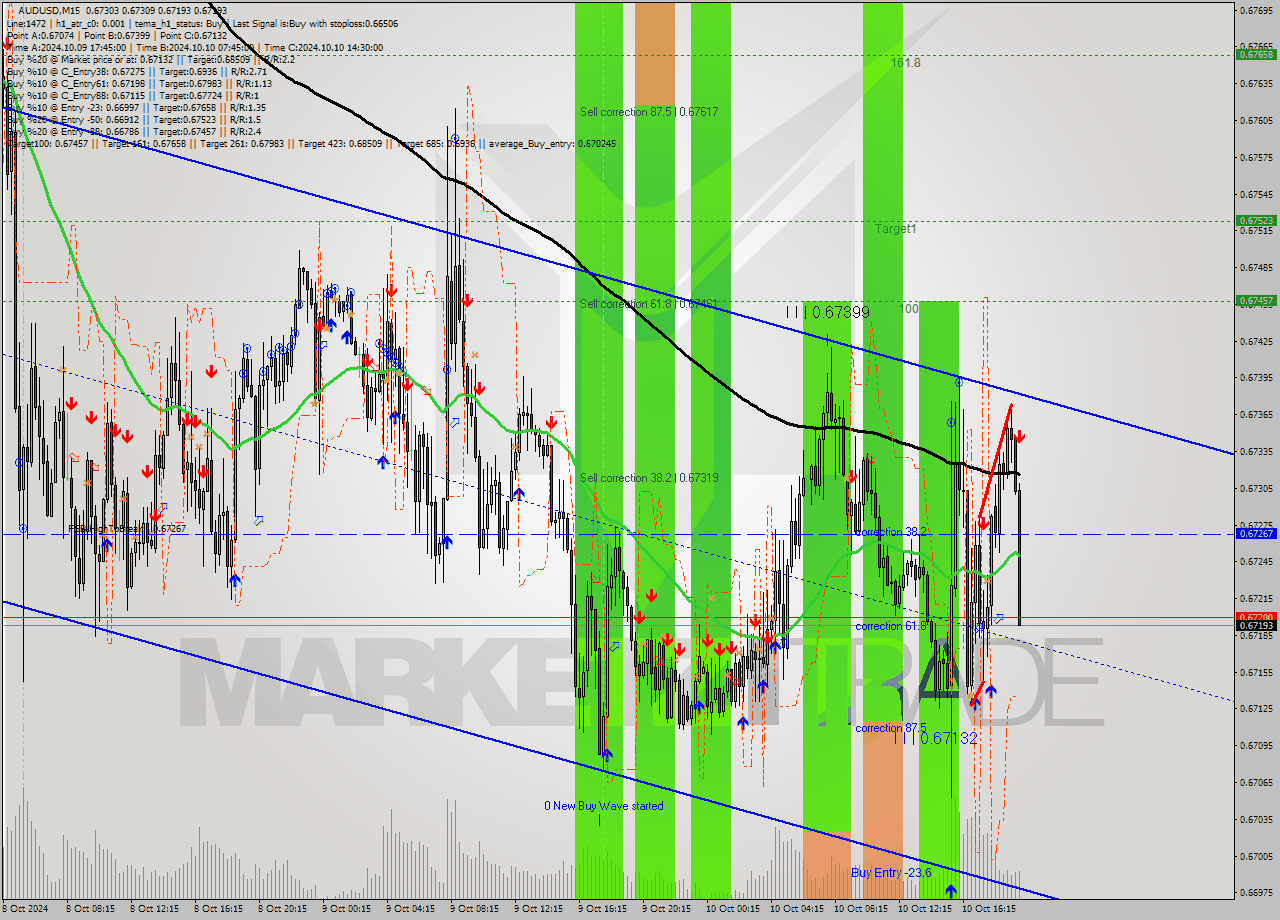
Task: Click the Target1 label
Action: tap(895, 229)
